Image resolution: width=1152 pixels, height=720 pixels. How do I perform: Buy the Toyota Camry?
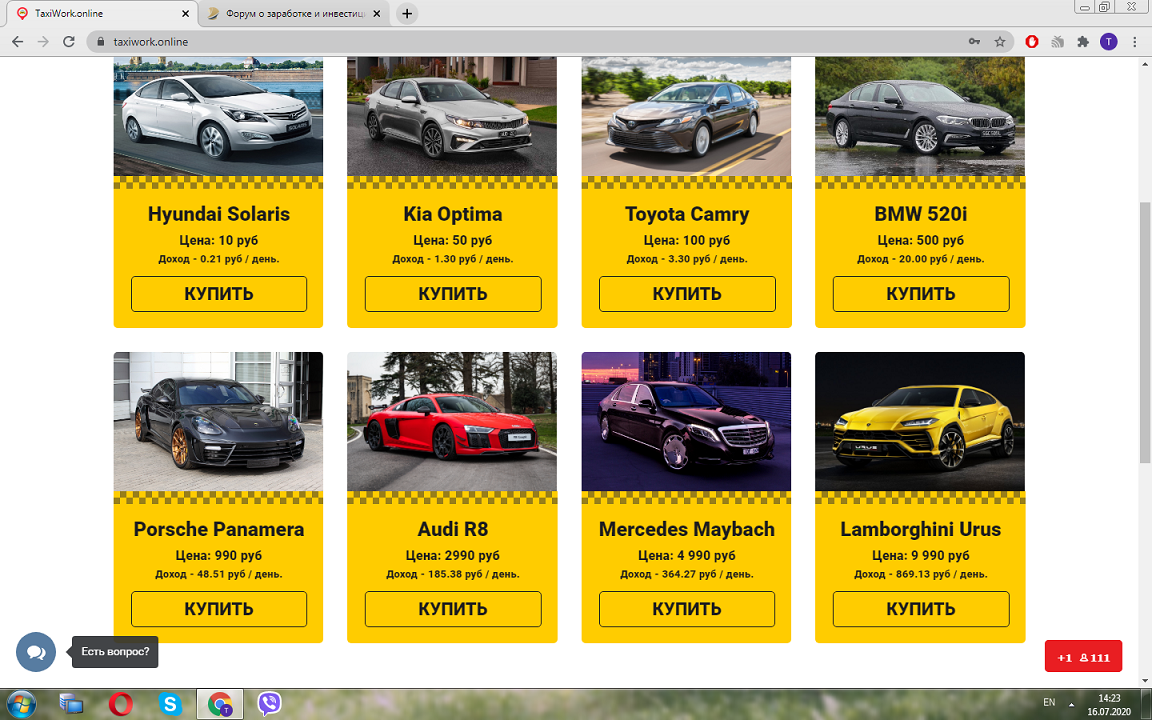[x=687, y=294]
